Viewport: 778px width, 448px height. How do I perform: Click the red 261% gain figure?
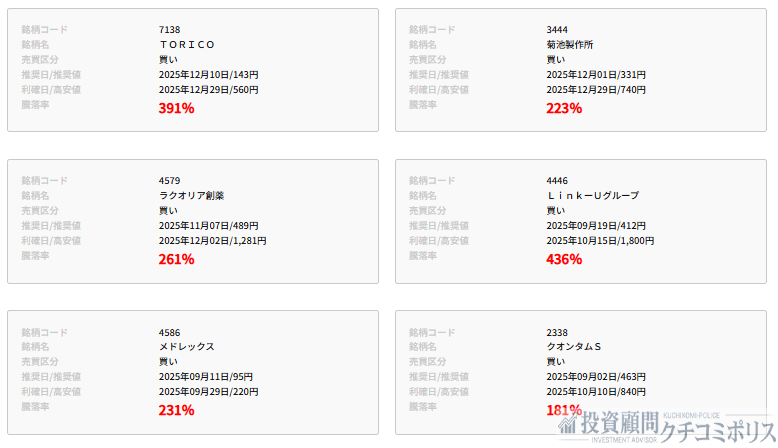click(176, 259)
